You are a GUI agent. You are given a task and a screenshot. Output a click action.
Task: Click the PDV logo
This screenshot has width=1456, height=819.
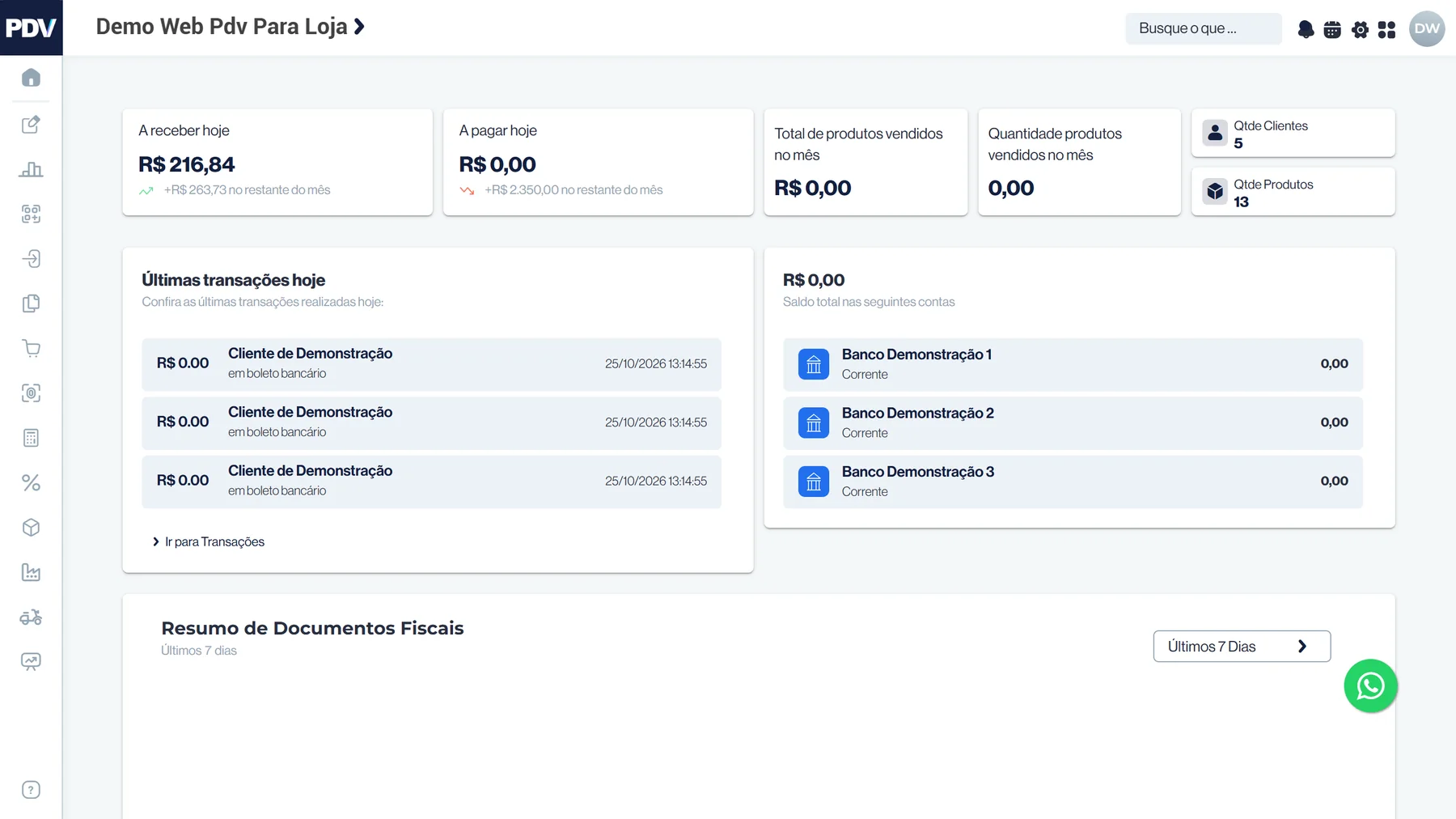coord(31,28)
